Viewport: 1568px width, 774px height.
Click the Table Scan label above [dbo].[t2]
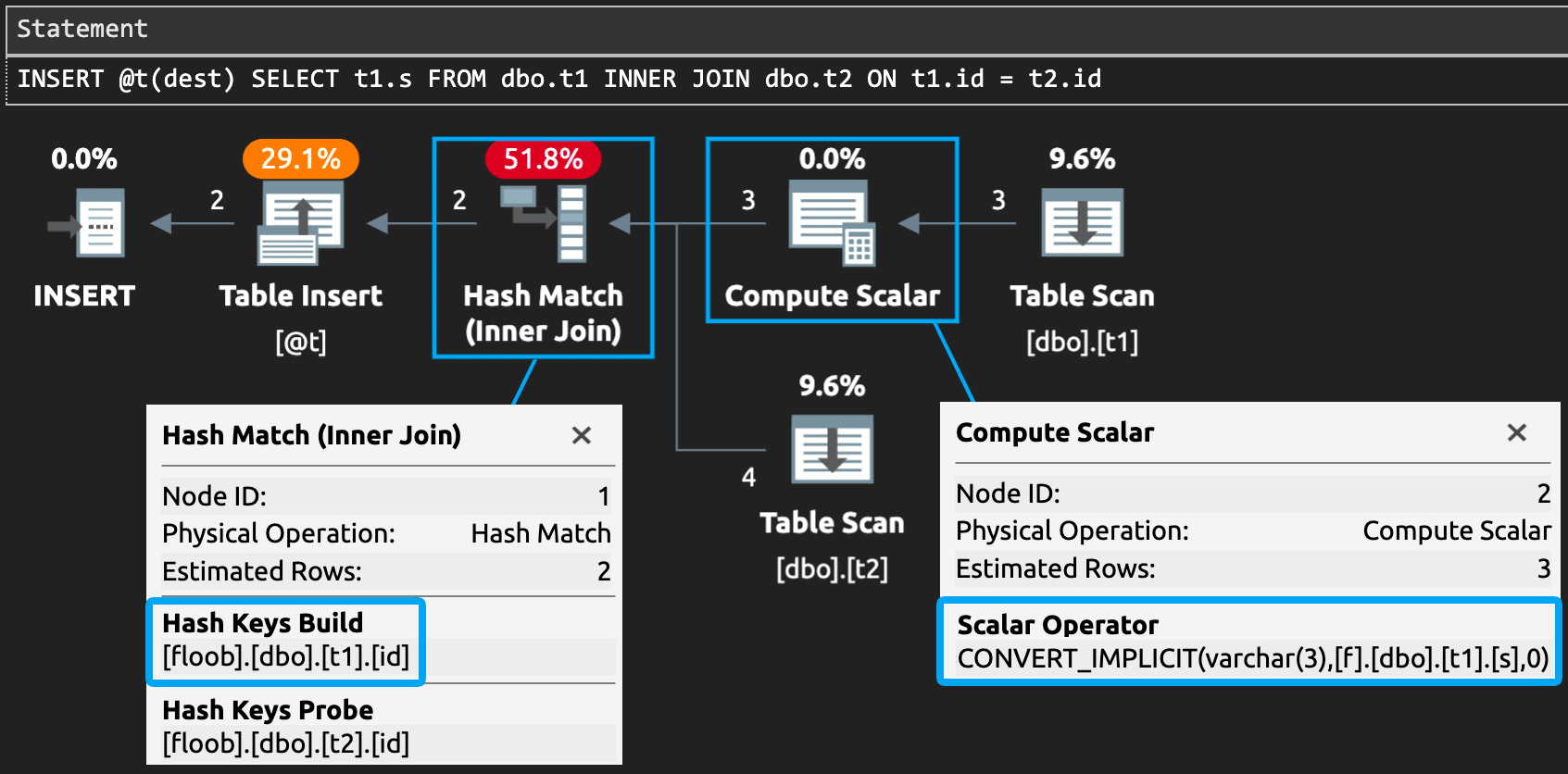[x=832, y=522]
